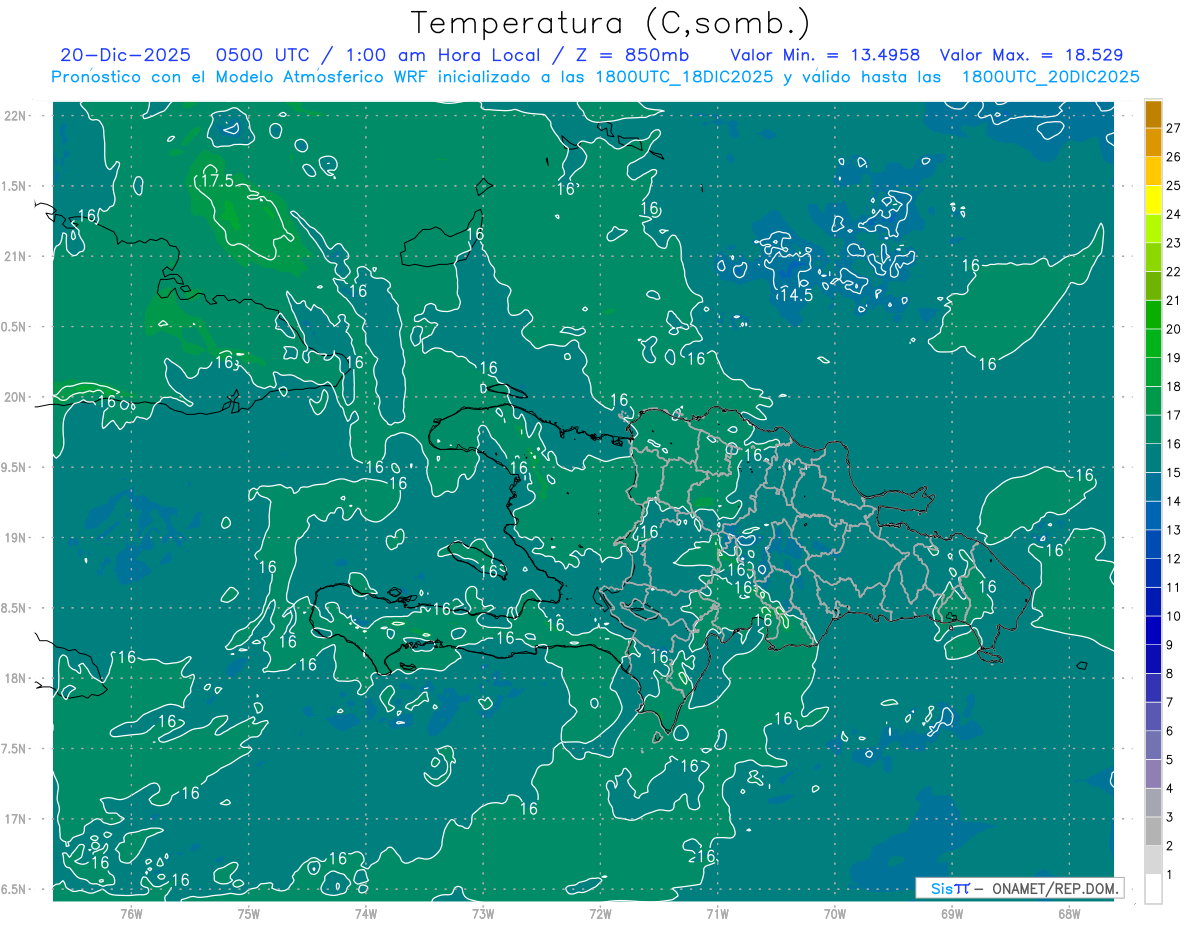Screen dimensions: 1200x927
Task: Click the '72W' longitude label
Action: pyautogui.click(x=600, y=913)
